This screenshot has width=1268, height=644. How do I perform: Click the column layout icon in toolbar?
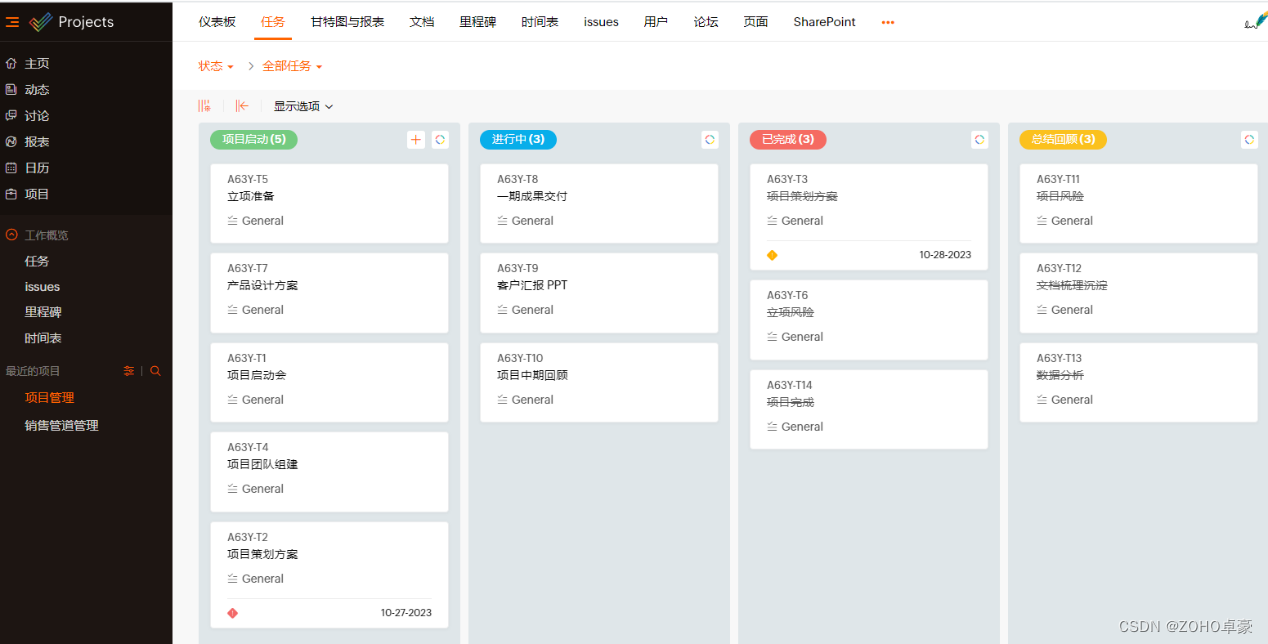click(204, 106)
